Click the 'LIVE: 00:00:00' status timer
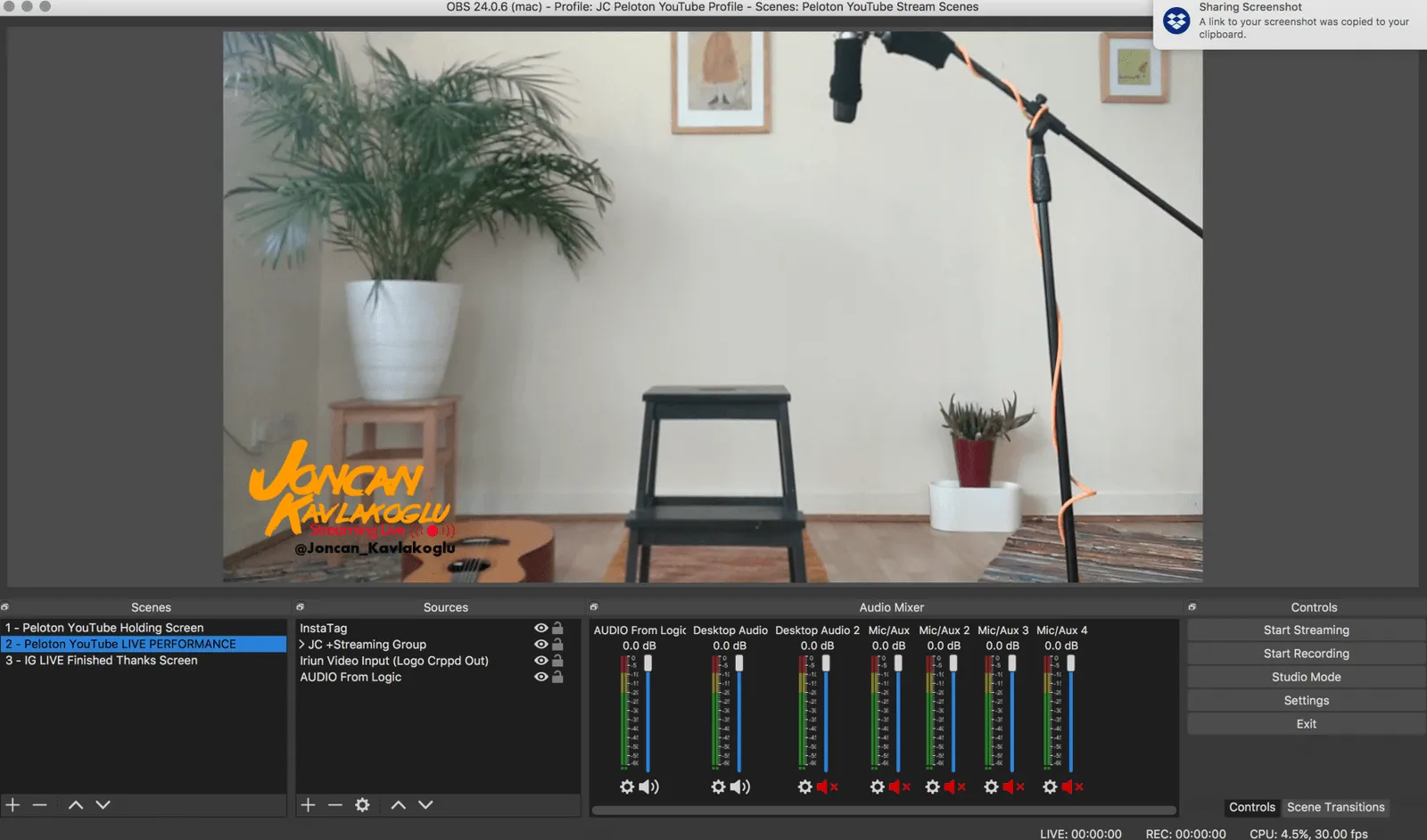1427x840 pixels. pyautogui.click(x=1081, y=834)
